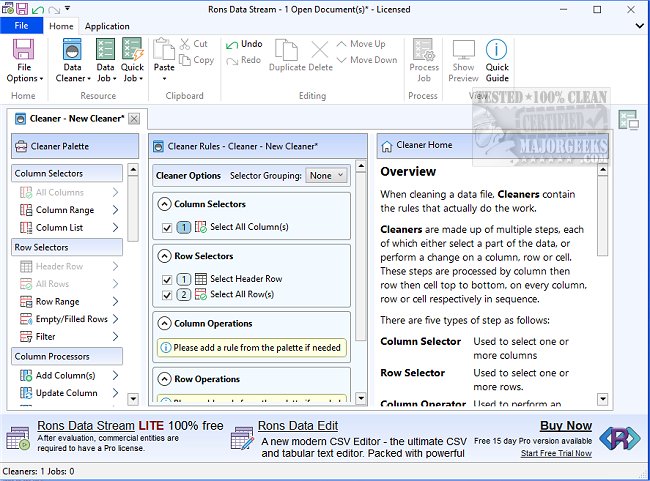650x481 pixels.
Task: Click the Process Job icon
Action: point(424,49)
